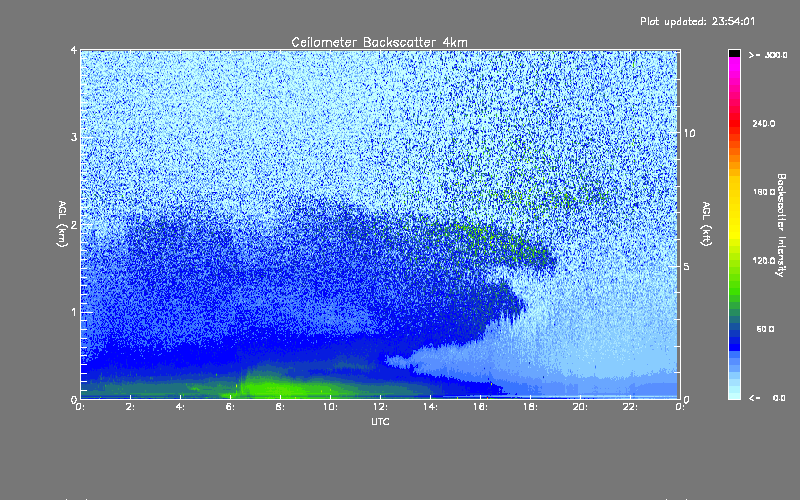
Task: Click the '12:' UTC tick label
Action: pos(380,407)
